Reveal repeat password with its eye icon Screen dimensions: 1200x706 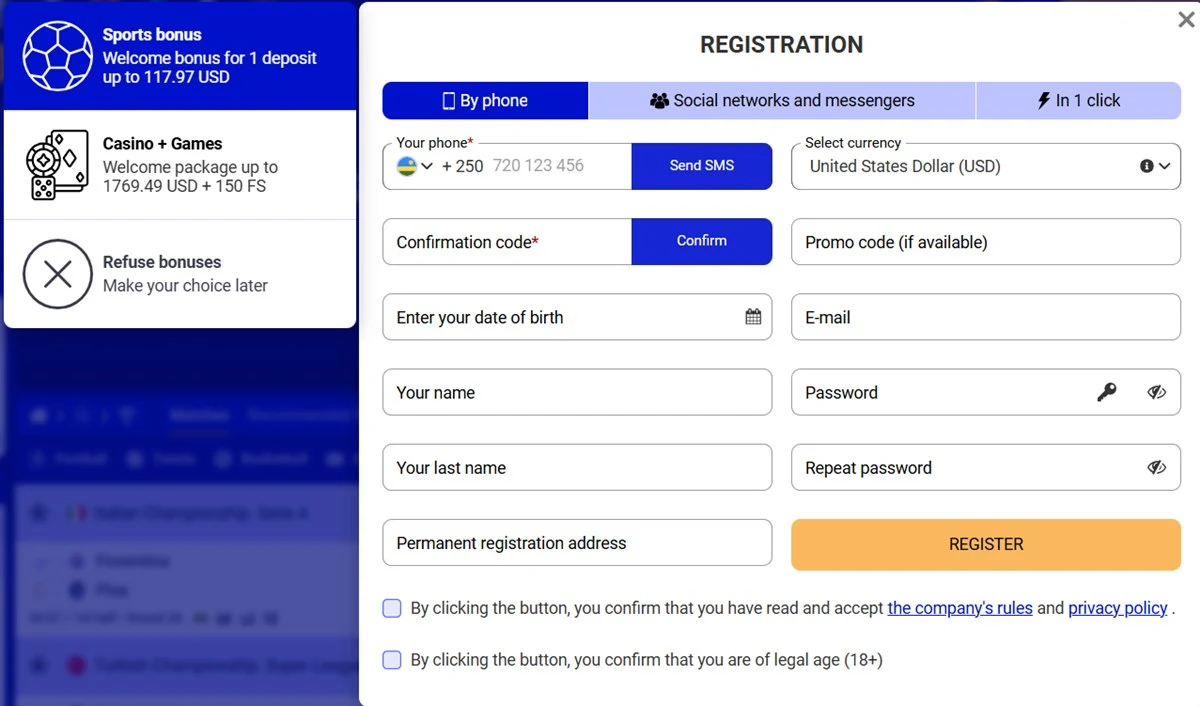click(1157, 467)
